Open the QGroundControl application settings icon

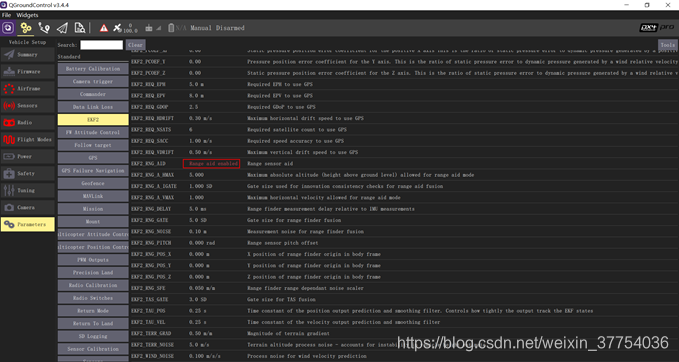[x=8, y=28]
